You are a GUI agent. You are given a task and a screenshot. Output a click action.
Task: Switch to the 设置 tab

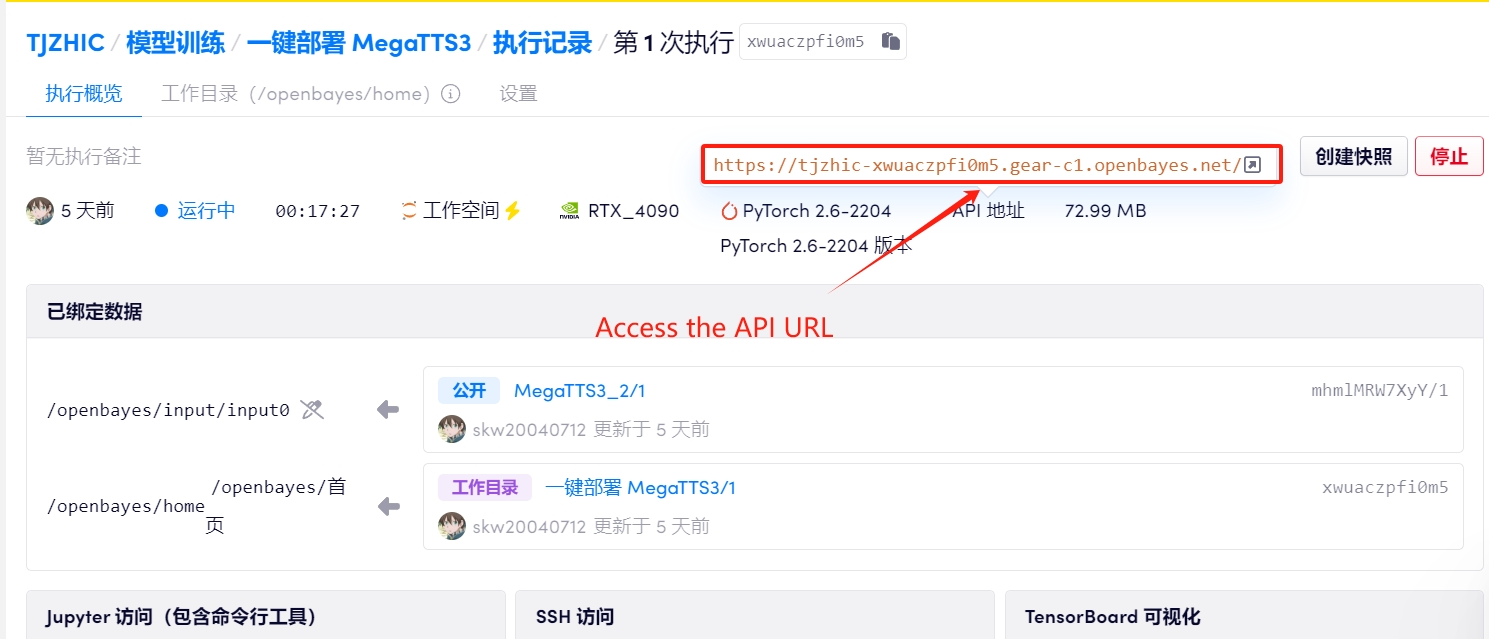tap(518, 94)
